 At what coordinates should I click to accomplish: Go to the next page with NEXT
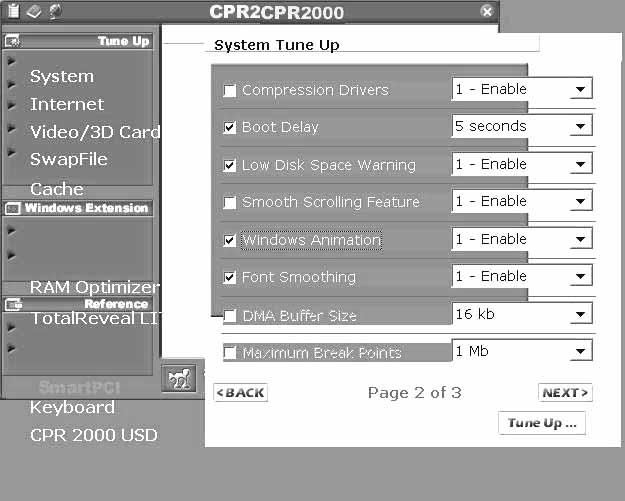(565, 393)
